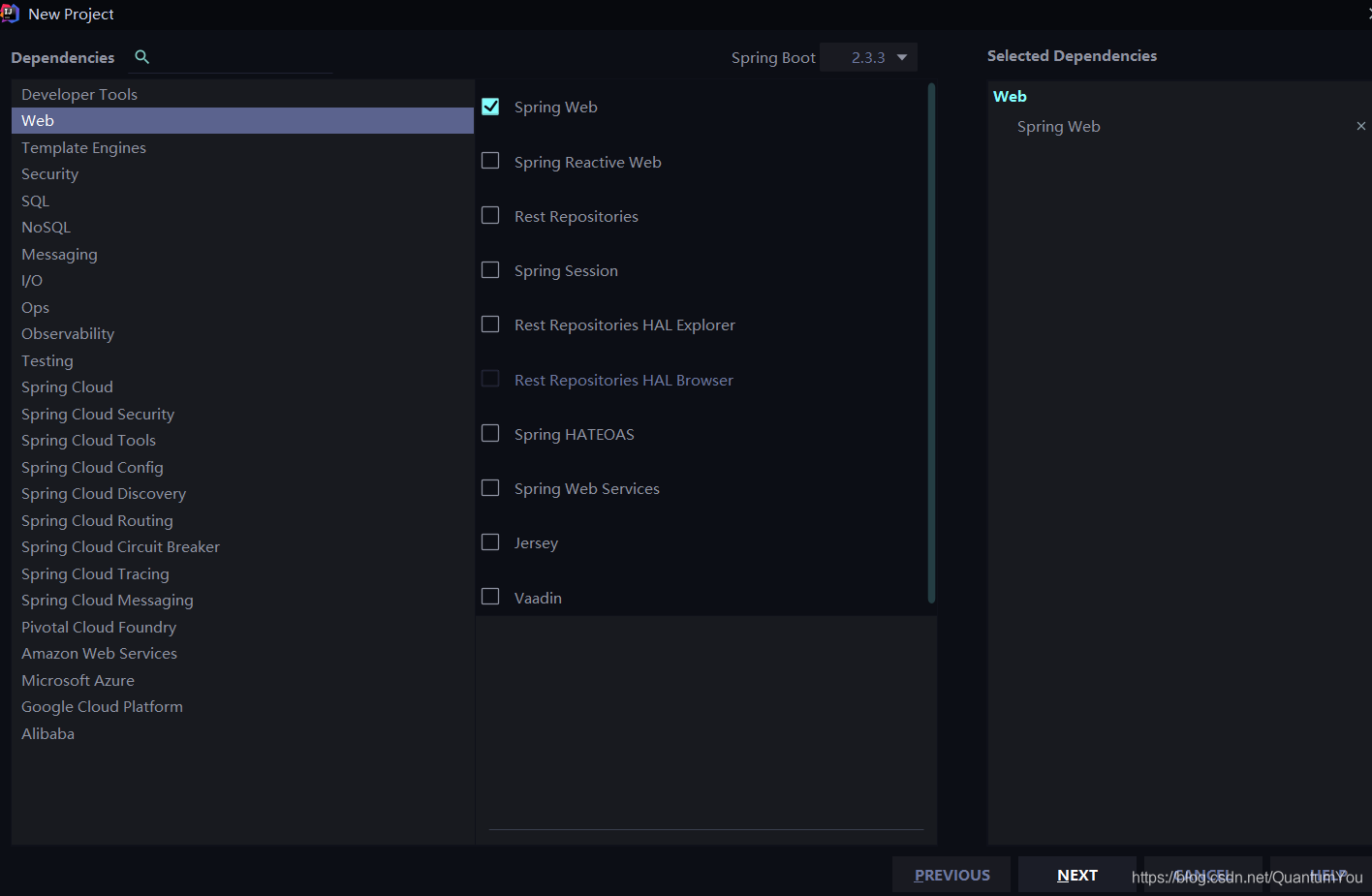Open the Messaging category
The width and height of the screenshot is (1372, 896).
point(242,254)
